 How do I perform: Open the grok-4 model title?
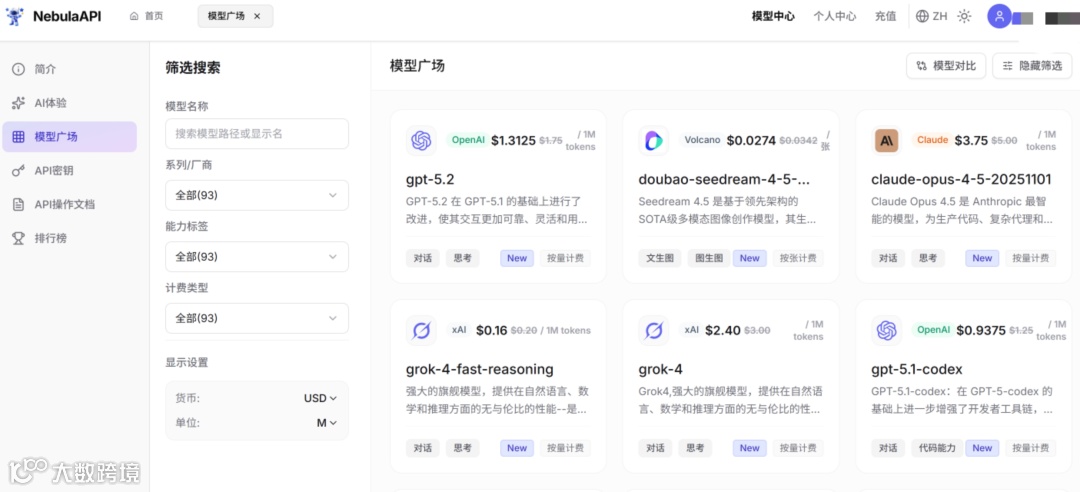click(661, 369)
